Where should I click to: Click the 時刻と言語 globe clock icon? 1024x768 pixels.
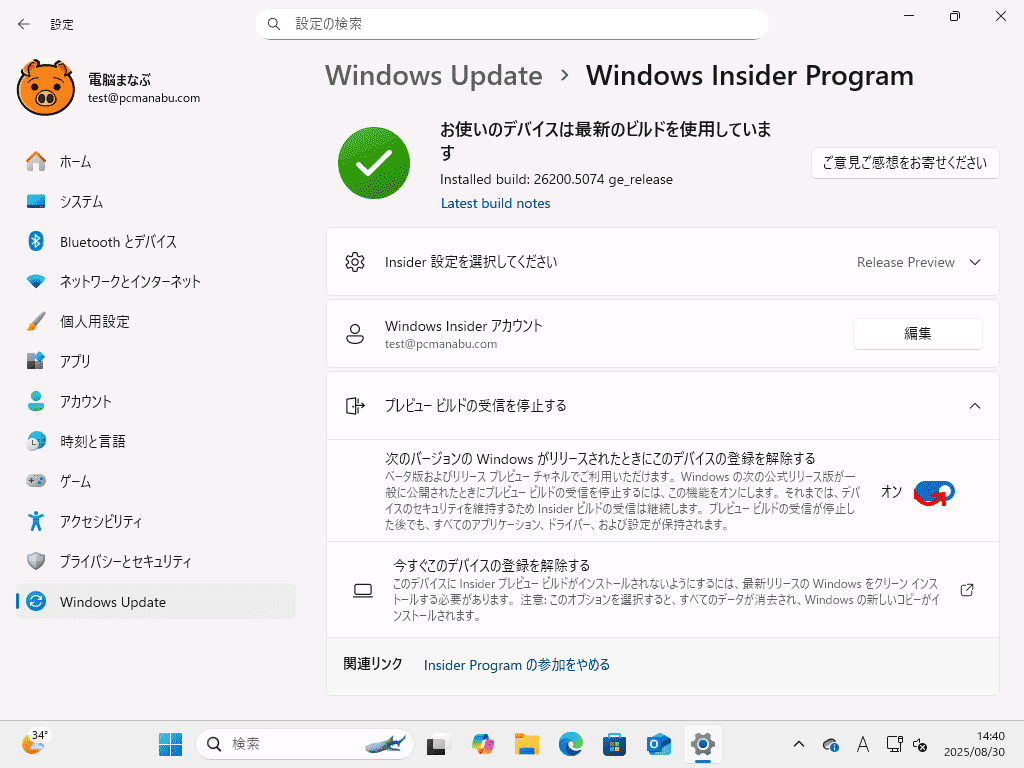point(36,441)
